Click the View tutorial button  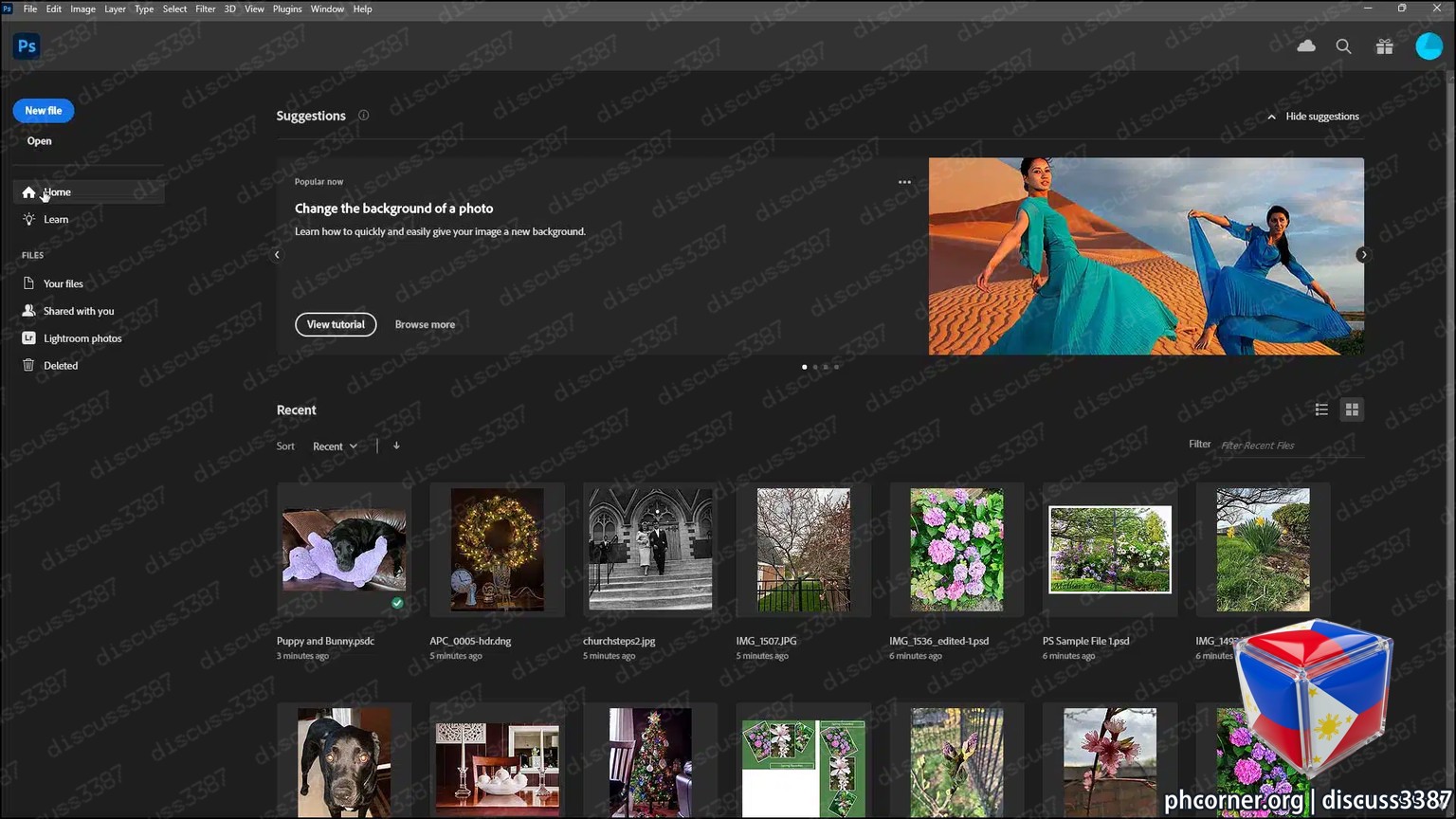336,324
